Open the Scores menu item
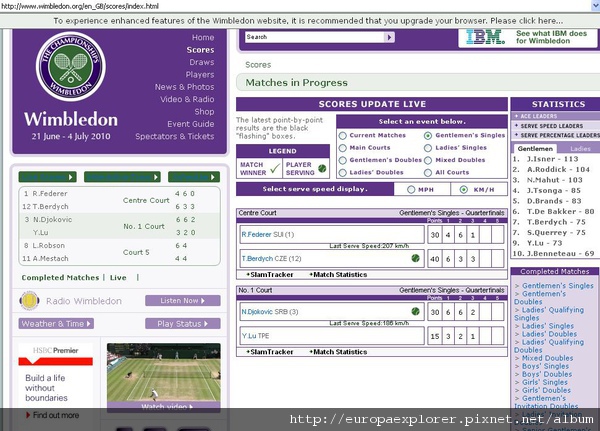600x431 pixels. 200,50
